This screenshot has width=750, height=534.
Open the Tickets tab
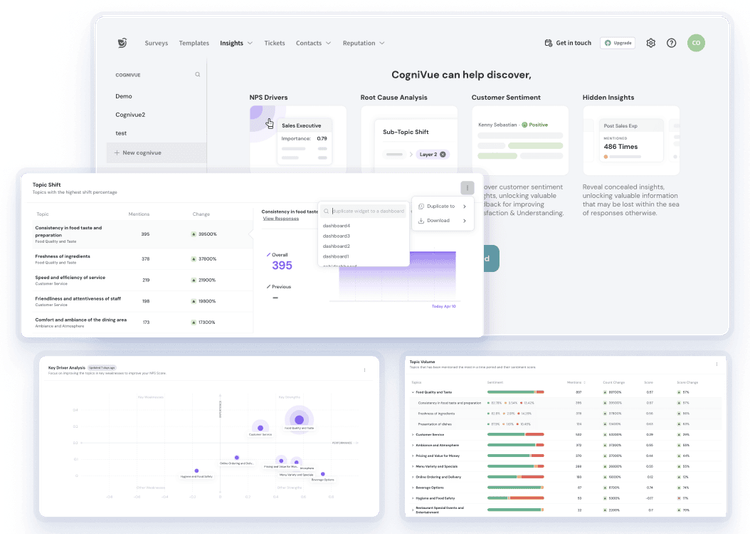(x=275, y=43)
